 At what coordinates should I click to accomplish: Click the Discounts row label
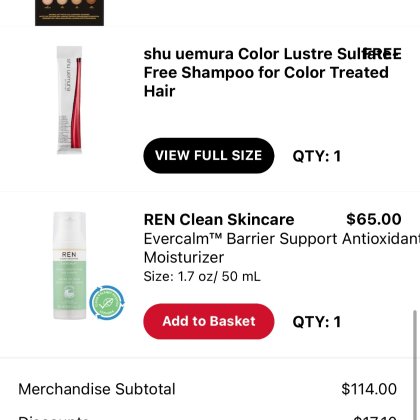coord(53,417)
